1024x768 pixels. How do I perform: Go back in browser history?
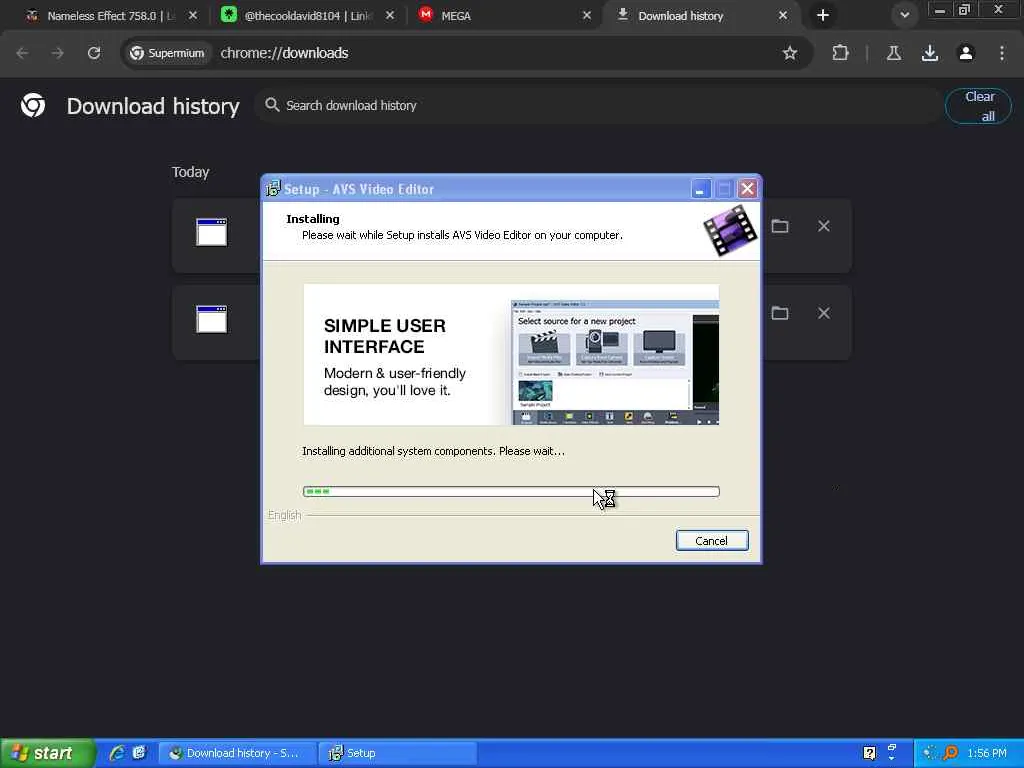click(x=22, y=53)
